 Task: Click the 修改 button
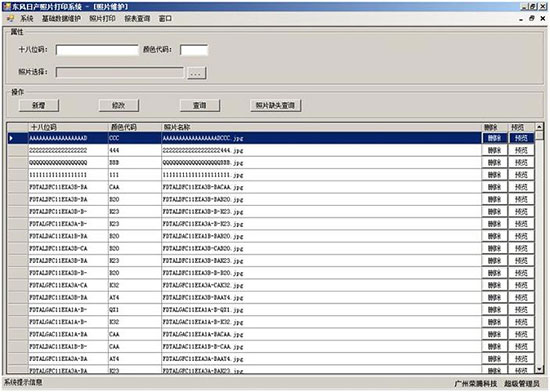(119, 105)
